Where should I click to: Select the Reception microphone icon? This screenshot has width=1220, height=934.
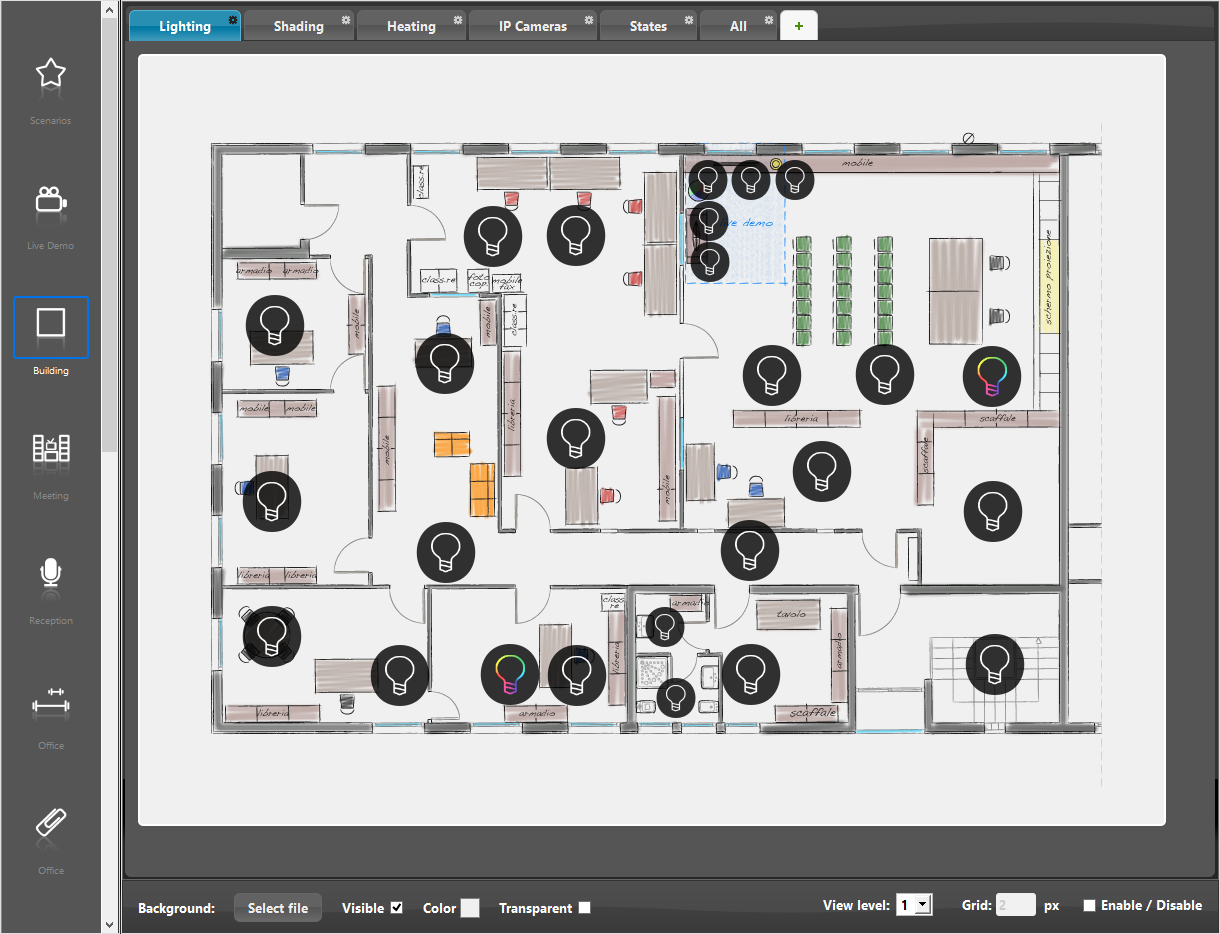(50, 572)
